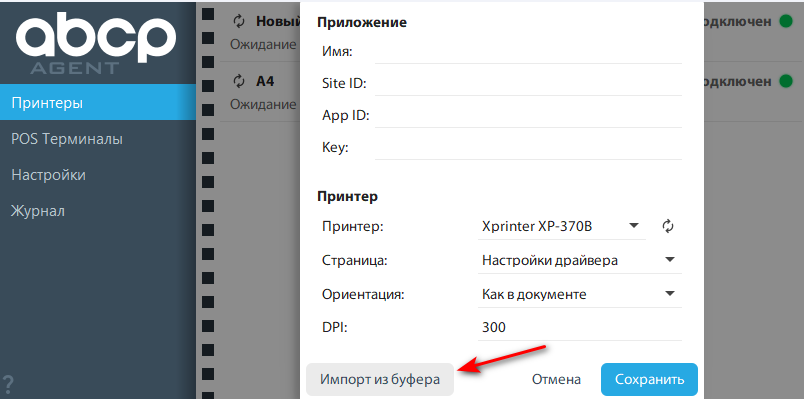Go to Настройки in the sidebar
The width and height of the screenshot is (804, 399).
pyautogui.click(x=98, y=175)
